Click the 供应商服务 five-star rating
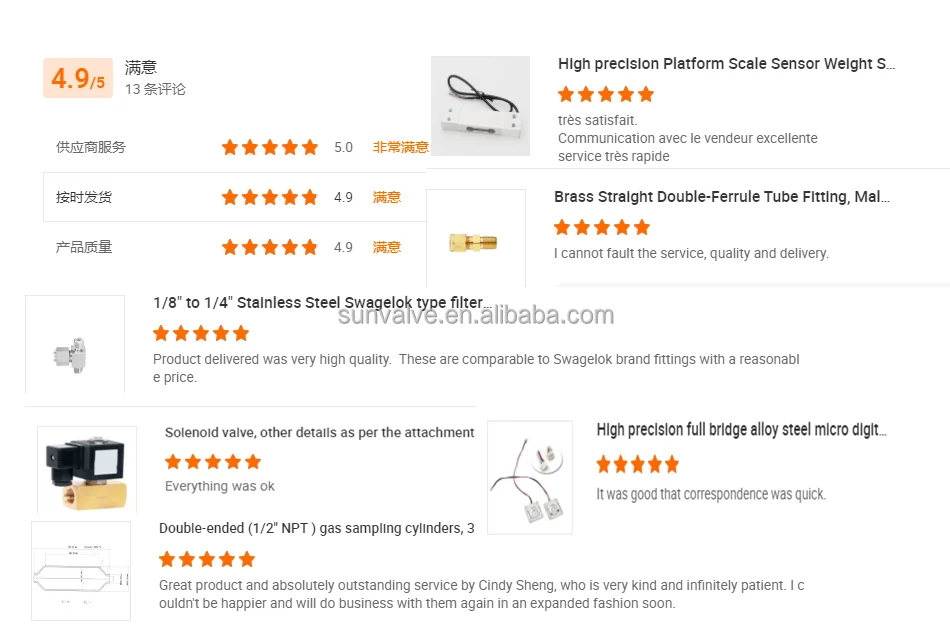This screenshot has height=627, width=950. (269, 147)
